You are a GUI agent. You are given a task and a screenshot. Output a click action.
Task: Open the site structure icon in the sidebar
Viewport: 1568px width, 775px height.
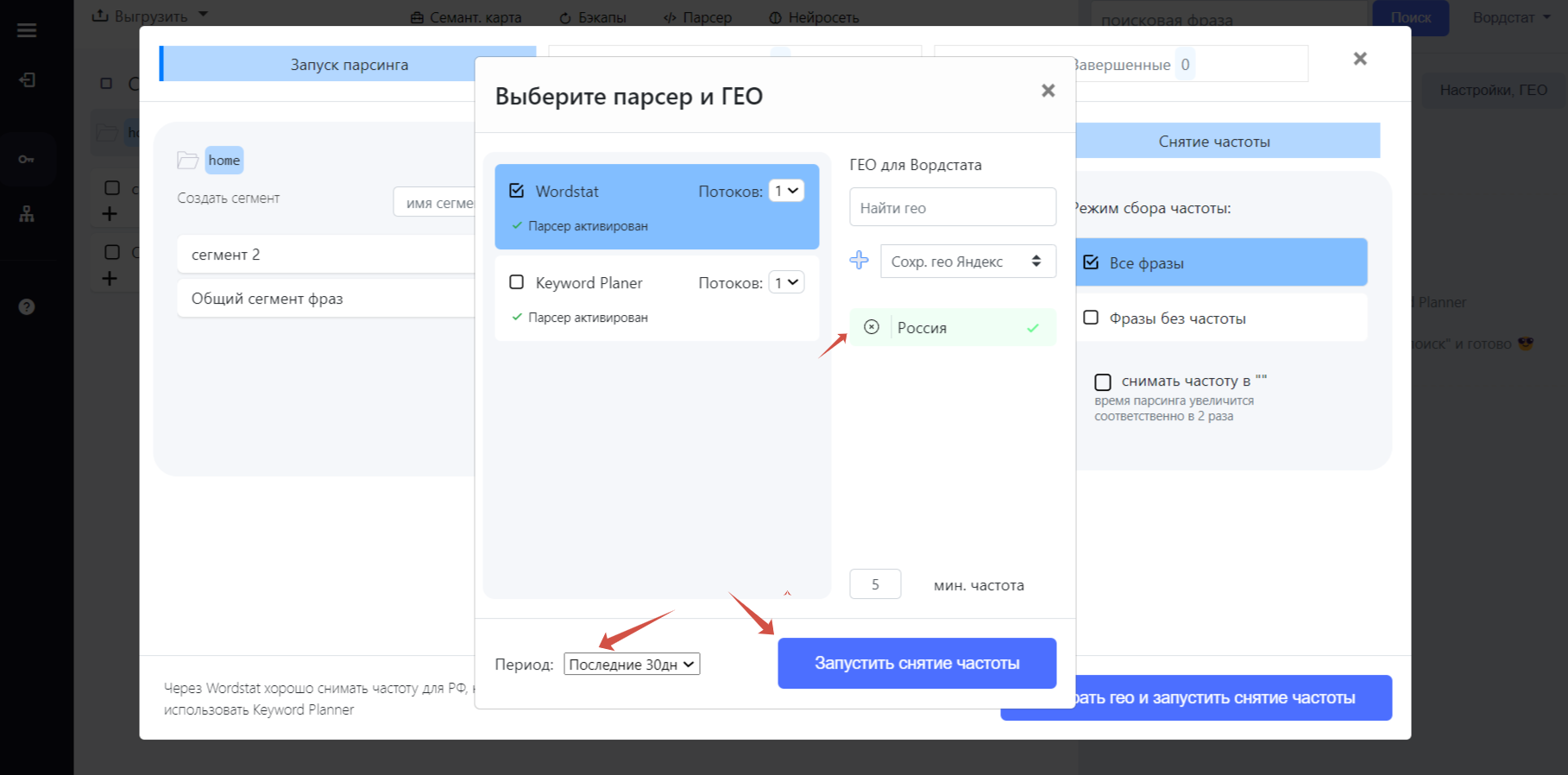pyautogui.click(x=27, y=214)
